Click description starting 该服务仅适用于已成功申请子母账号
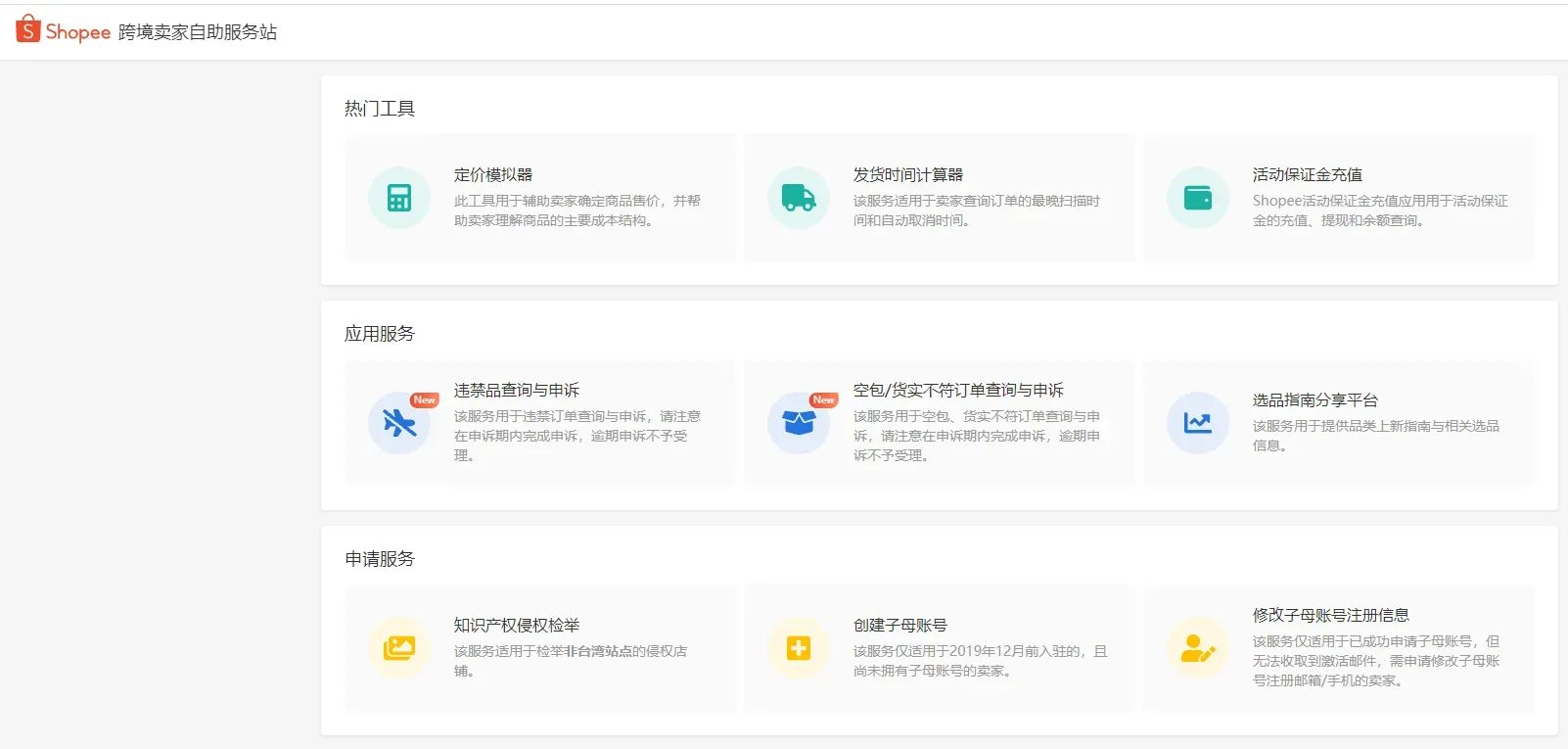 [x=1376, y=661]
